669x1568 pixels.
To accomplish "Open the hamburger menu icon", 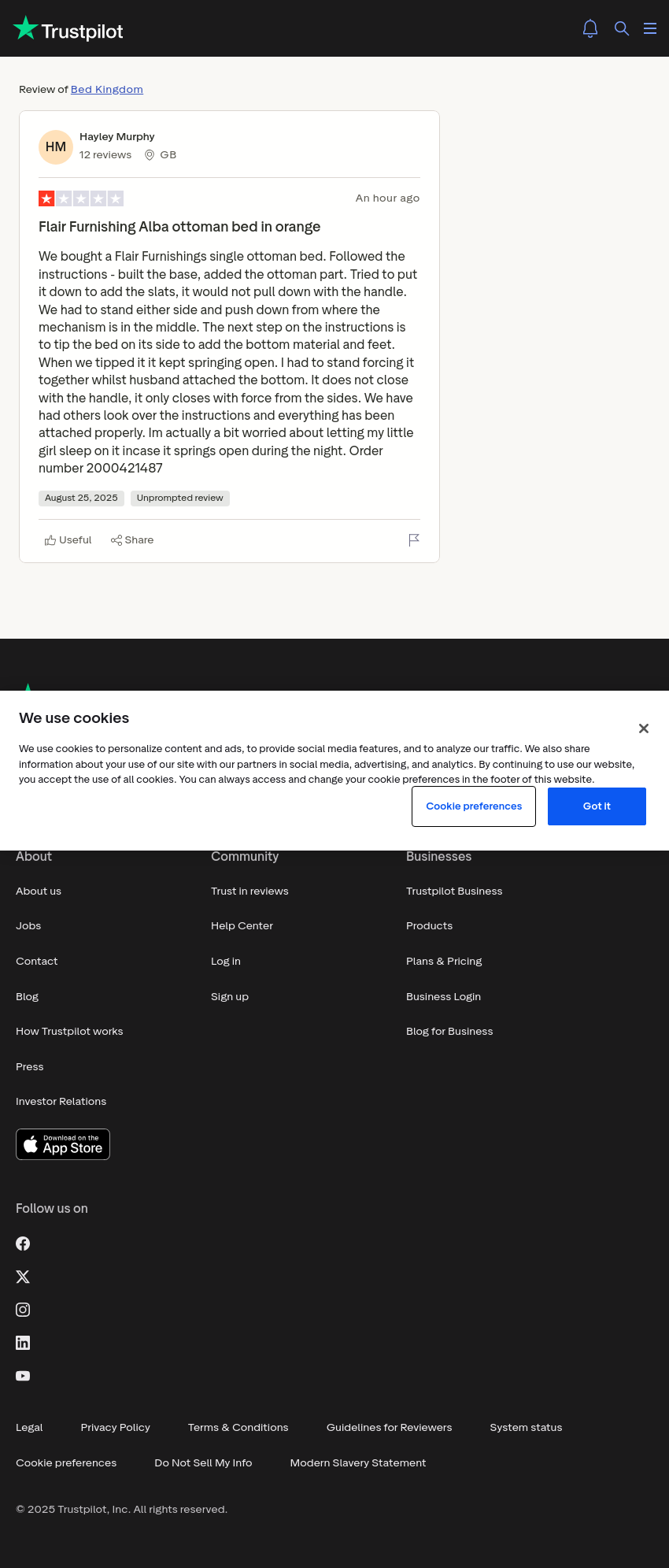I will pyautogui.click(x=650, y=28).
